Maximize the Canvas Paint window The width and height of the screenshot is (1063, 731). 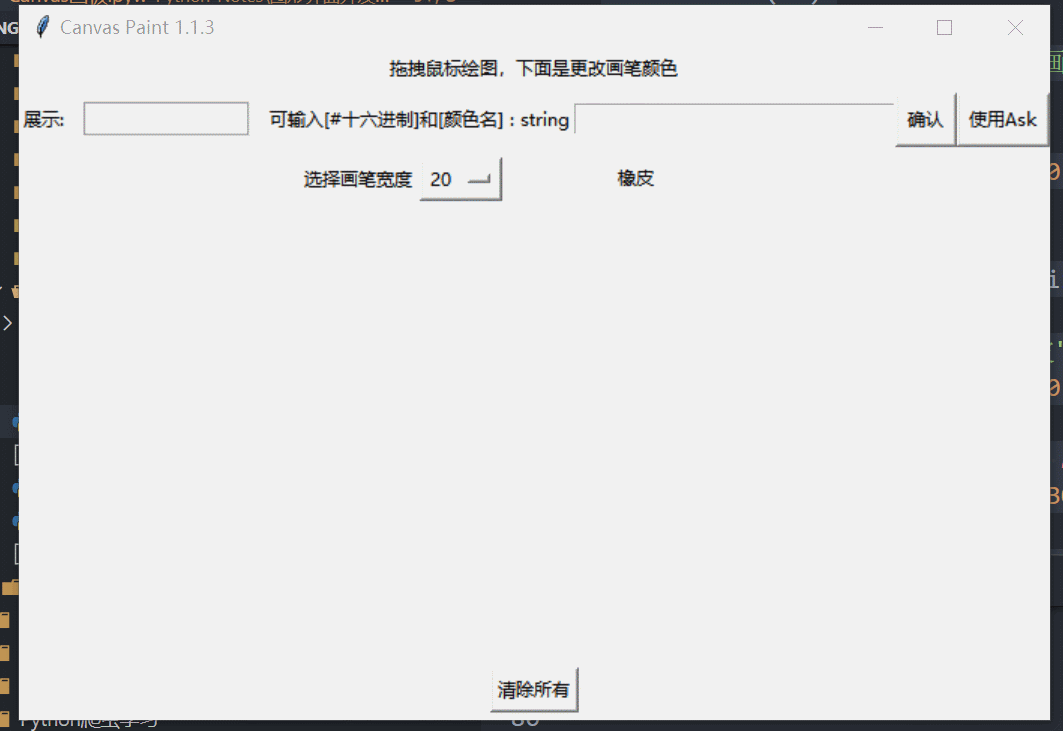click(944, 27)
